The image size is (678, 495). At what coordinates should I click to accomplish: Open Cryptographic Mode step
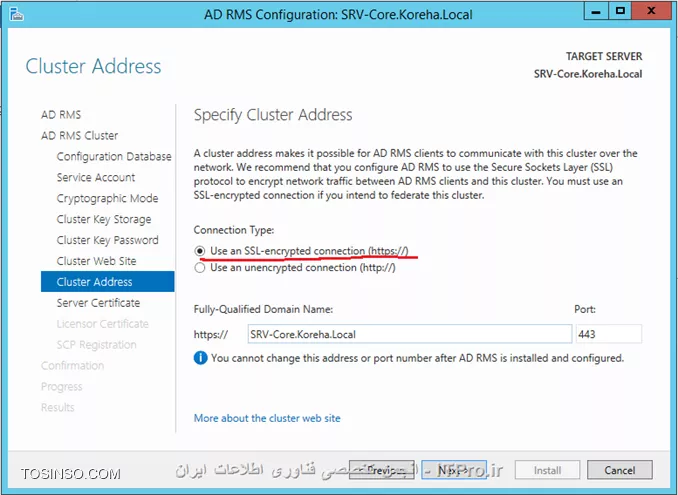tap(107, 198)
